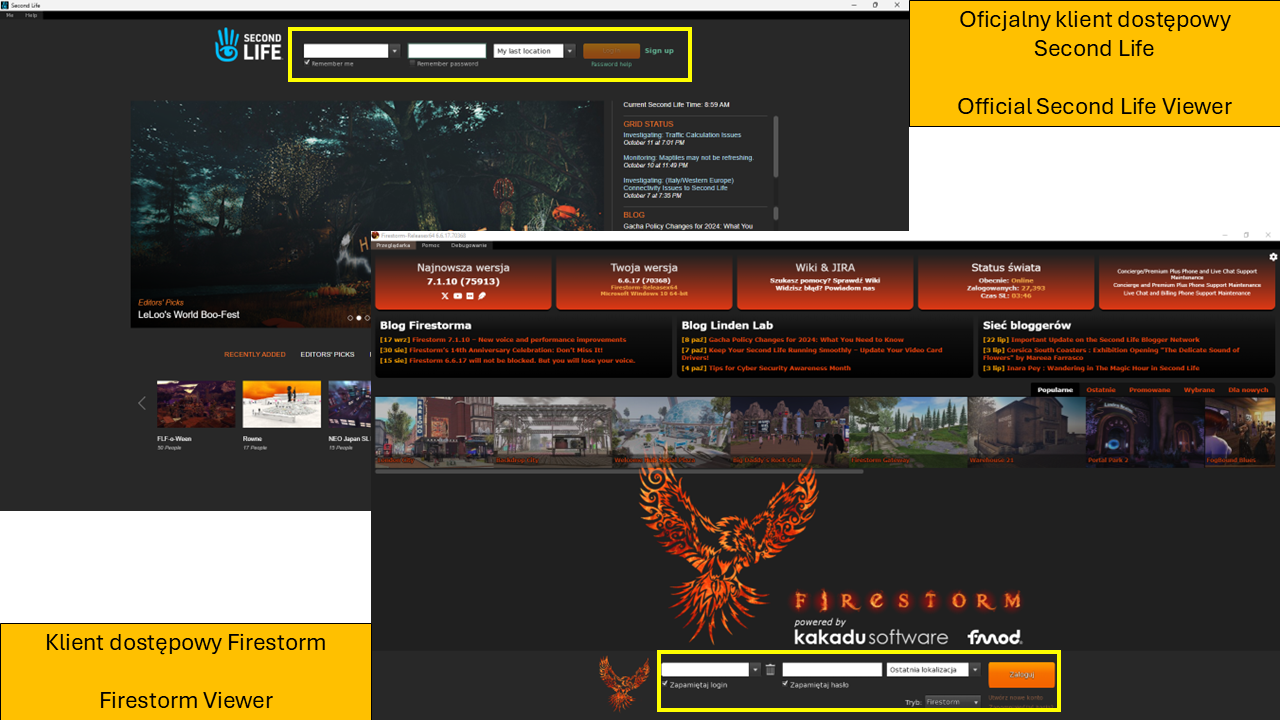Switch to Promowane destinations tab

(1150, 390)
